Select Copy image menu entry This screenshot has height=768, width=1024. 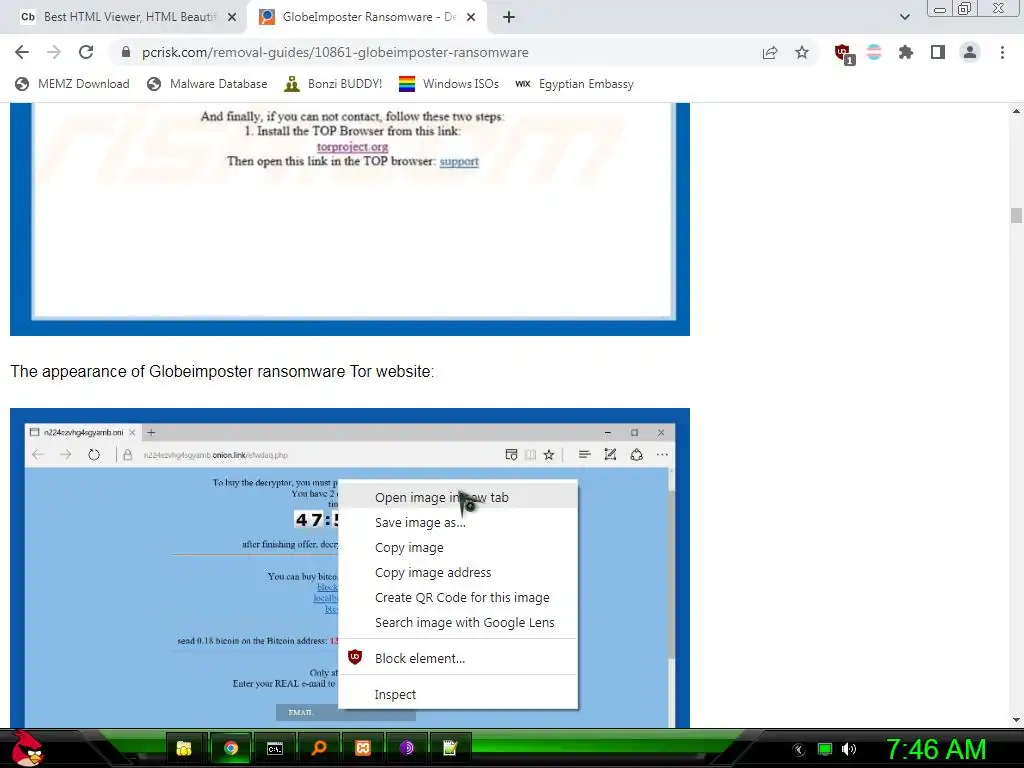(458, 547)
